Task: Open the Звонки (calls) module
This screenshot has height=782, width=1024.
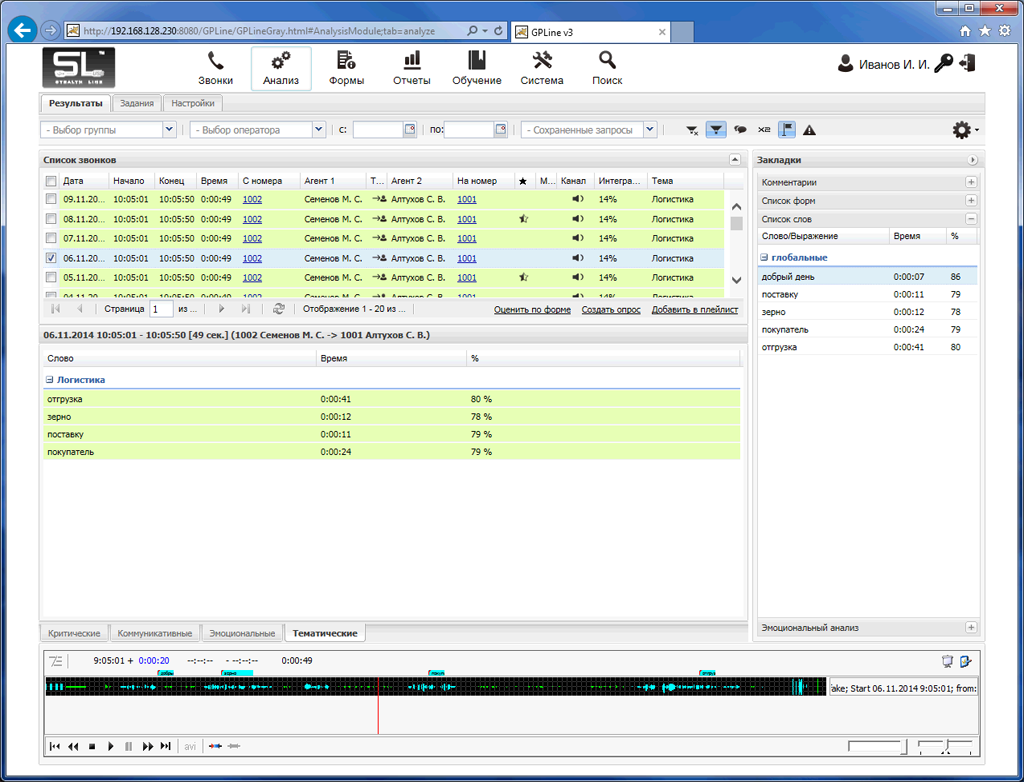Action: [x=215, y=68]
